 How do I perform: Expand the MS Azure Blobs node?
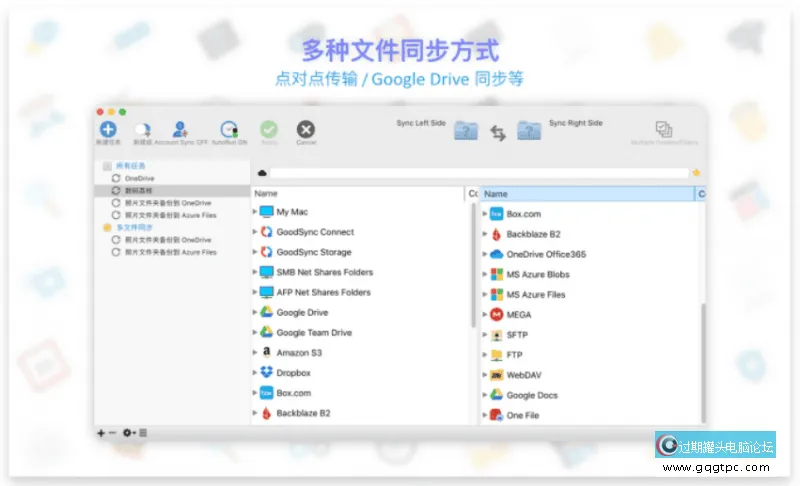(485, 274)
